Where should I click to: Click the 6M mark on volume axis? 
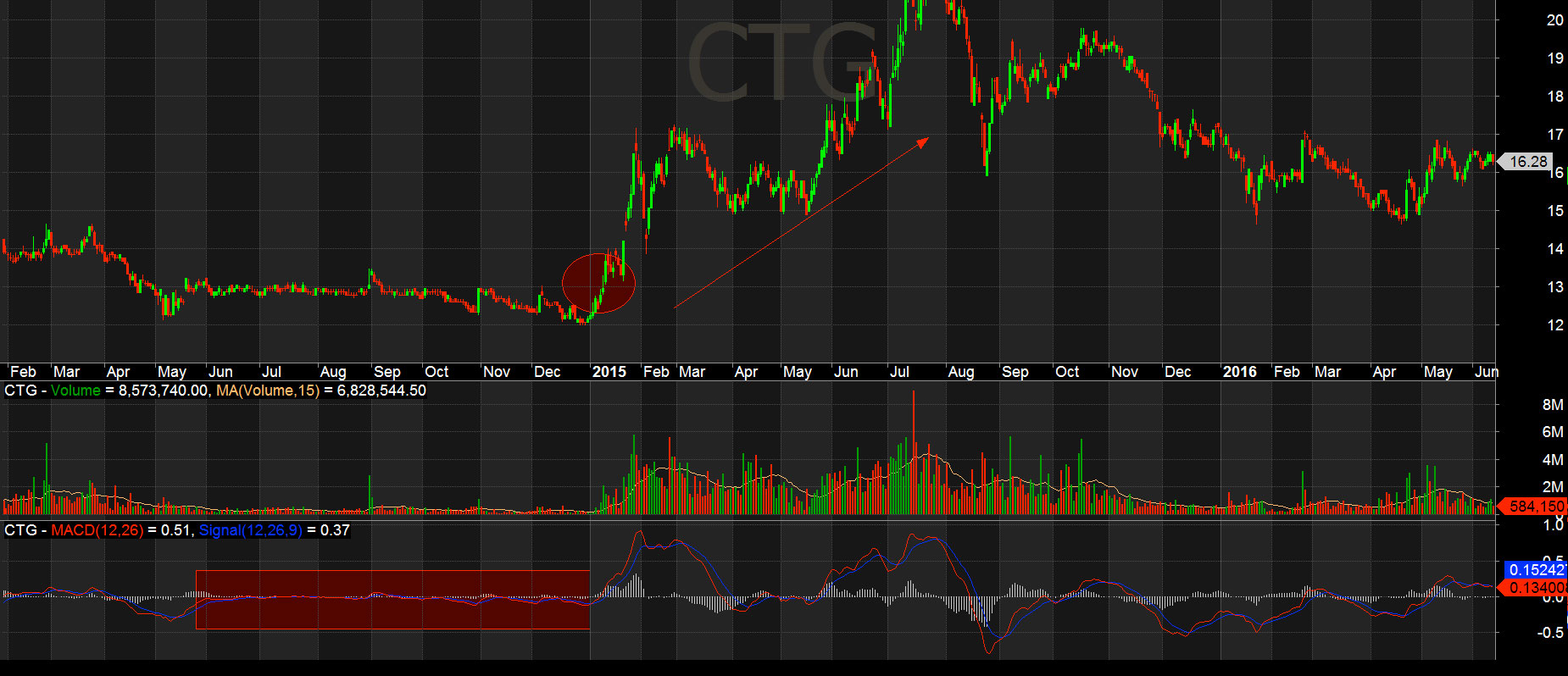[1553, 432]
